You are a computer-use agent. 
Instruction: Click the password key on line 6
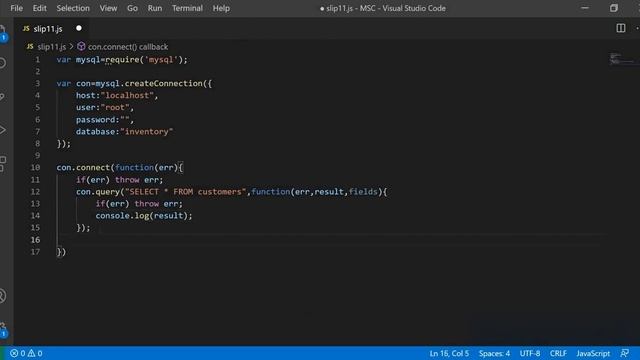96,120
